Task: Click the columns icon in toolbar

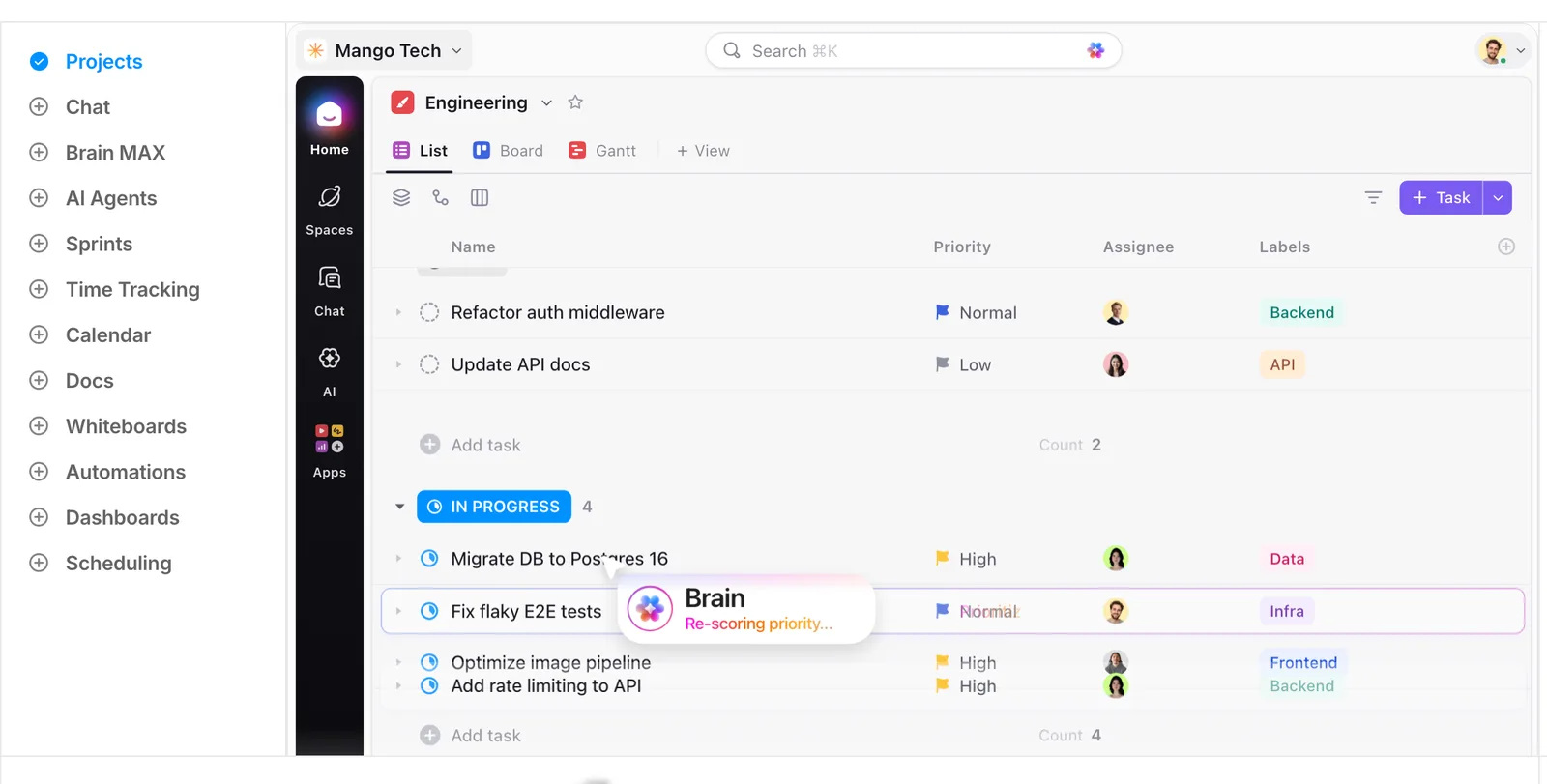Action: pyautogui.click(x=480, y=197)
